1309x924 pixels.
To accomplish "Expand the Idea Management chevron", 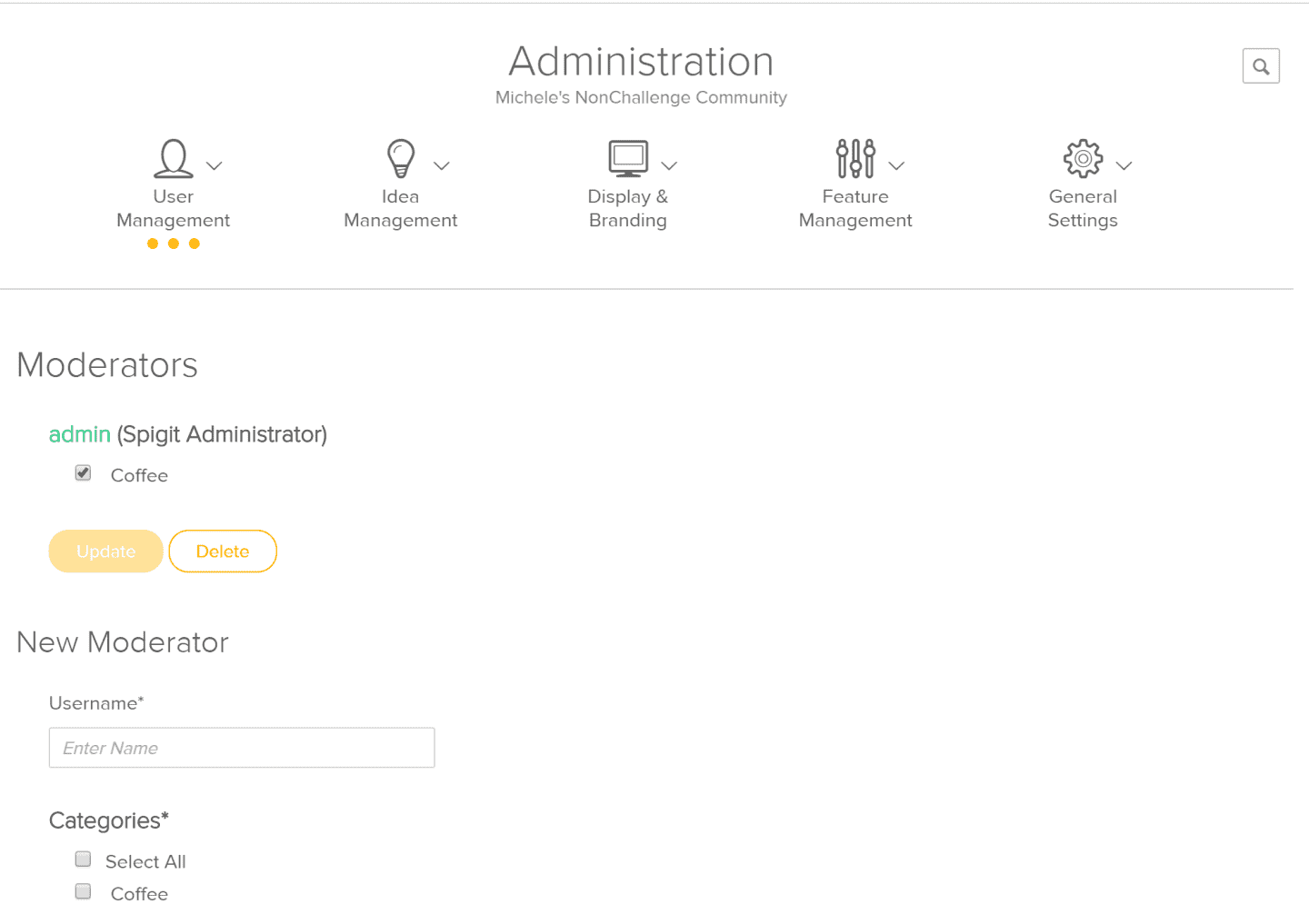I will click(442, 165).
